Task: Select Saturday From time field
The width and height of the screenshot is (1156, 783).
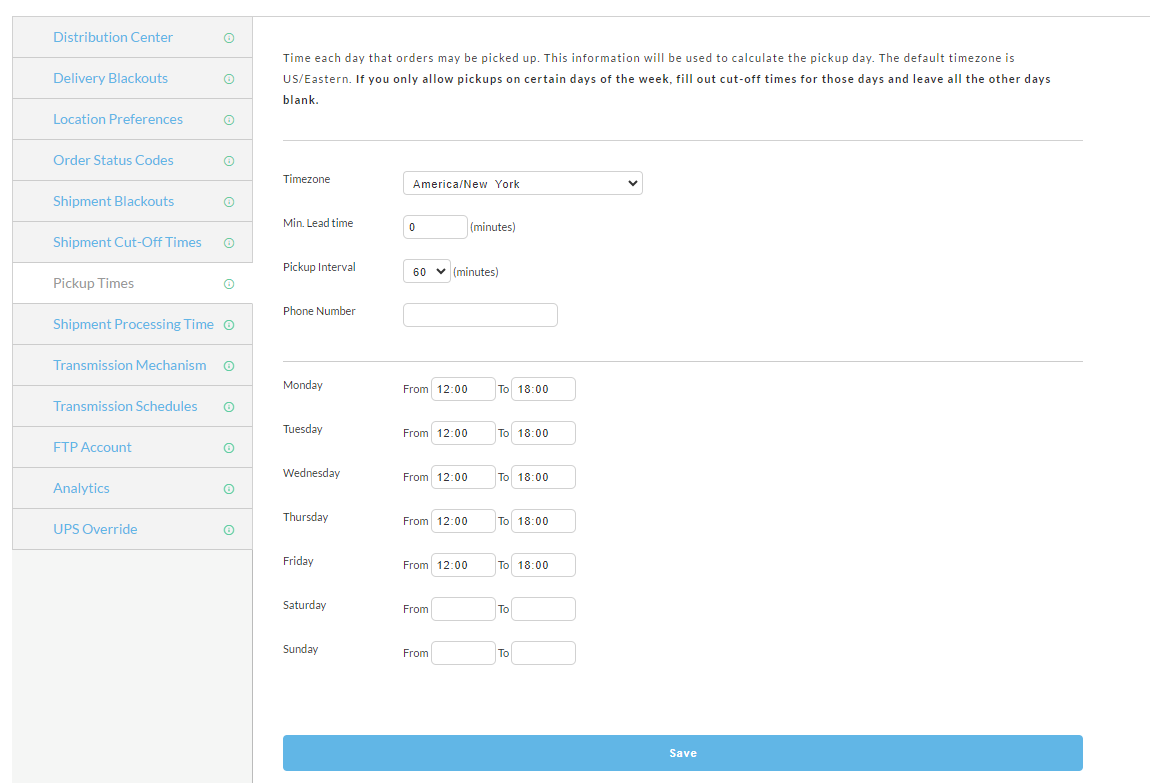Action: tap(463, 609)
